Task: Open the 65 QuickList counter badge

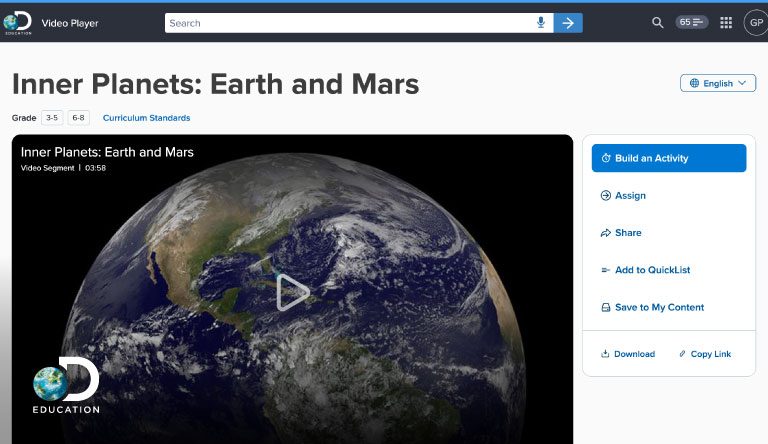Action: click(x=692, y=22)
